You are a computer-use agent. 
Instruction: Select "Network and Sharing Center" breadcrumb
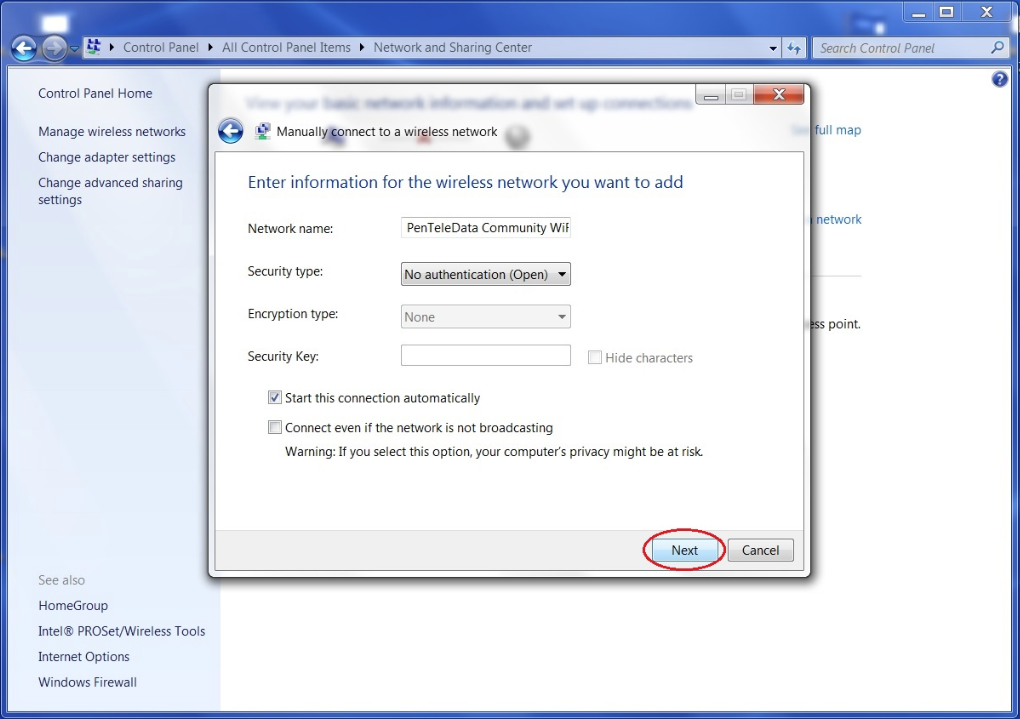point(453,47)
